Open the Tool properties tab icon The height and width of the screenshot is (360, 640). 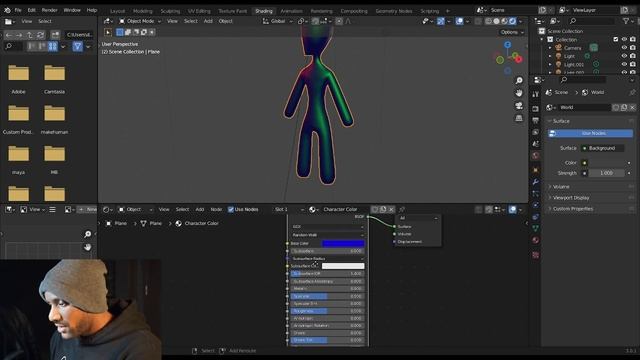536,94
